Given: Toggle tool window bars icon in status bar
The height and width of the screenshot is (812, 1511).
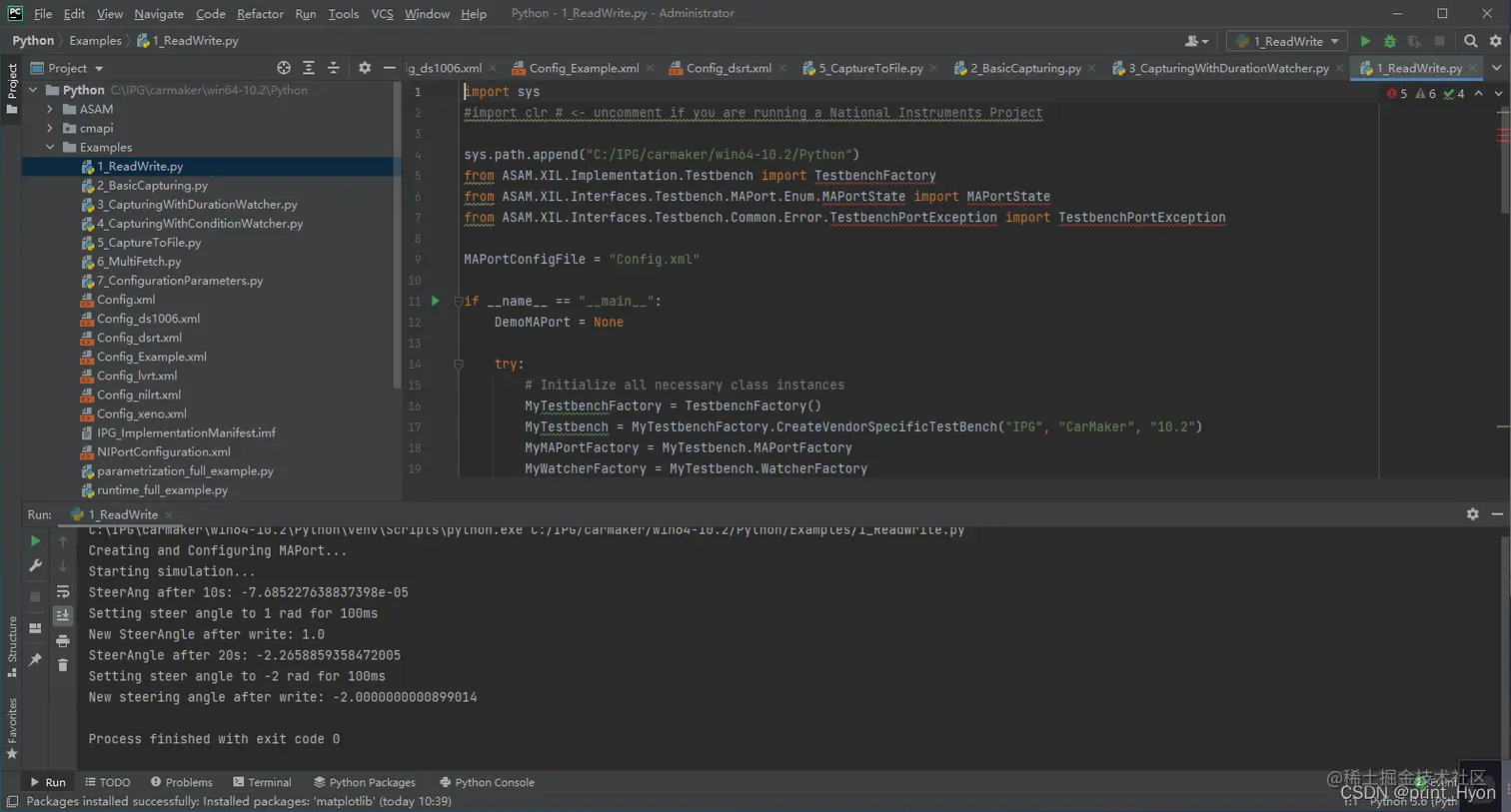Looking at the screenshot, I should [12, 801].
